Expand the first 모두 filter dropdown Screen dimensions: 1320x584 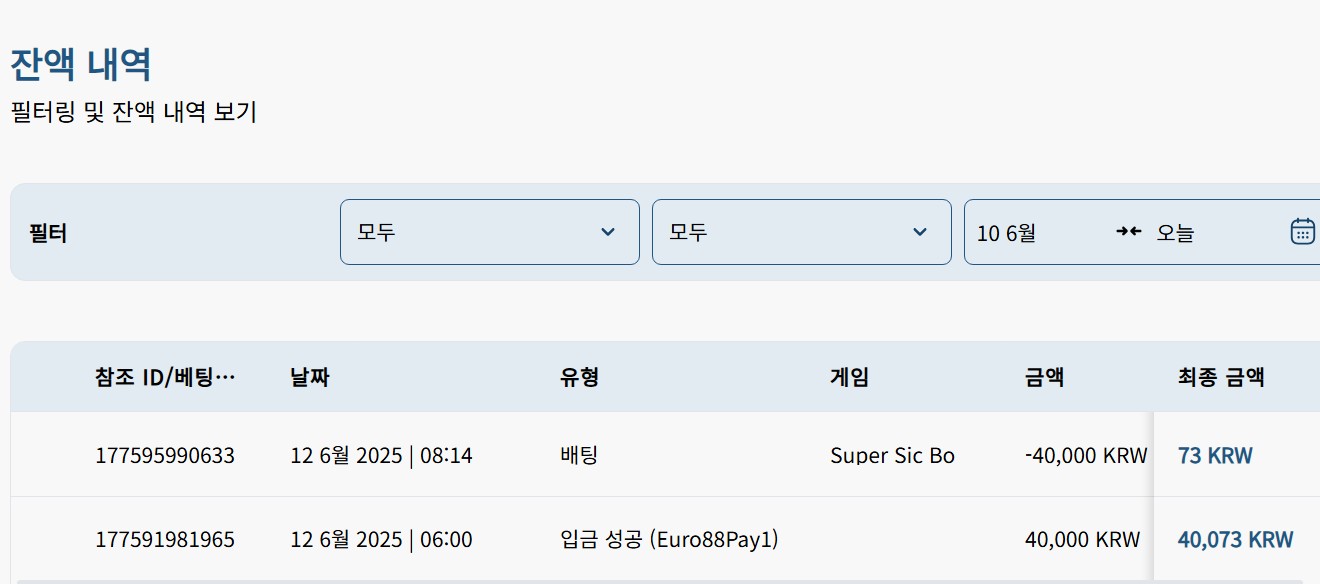490,232
